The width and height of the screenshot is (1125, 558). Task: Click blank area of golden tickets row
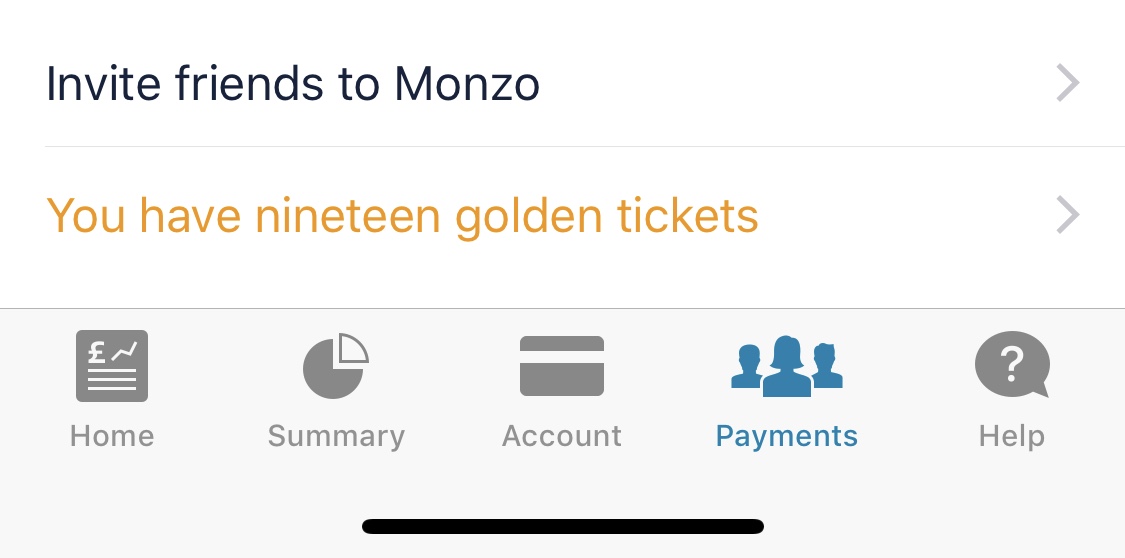pyautogui.click(x=900, y=216)
